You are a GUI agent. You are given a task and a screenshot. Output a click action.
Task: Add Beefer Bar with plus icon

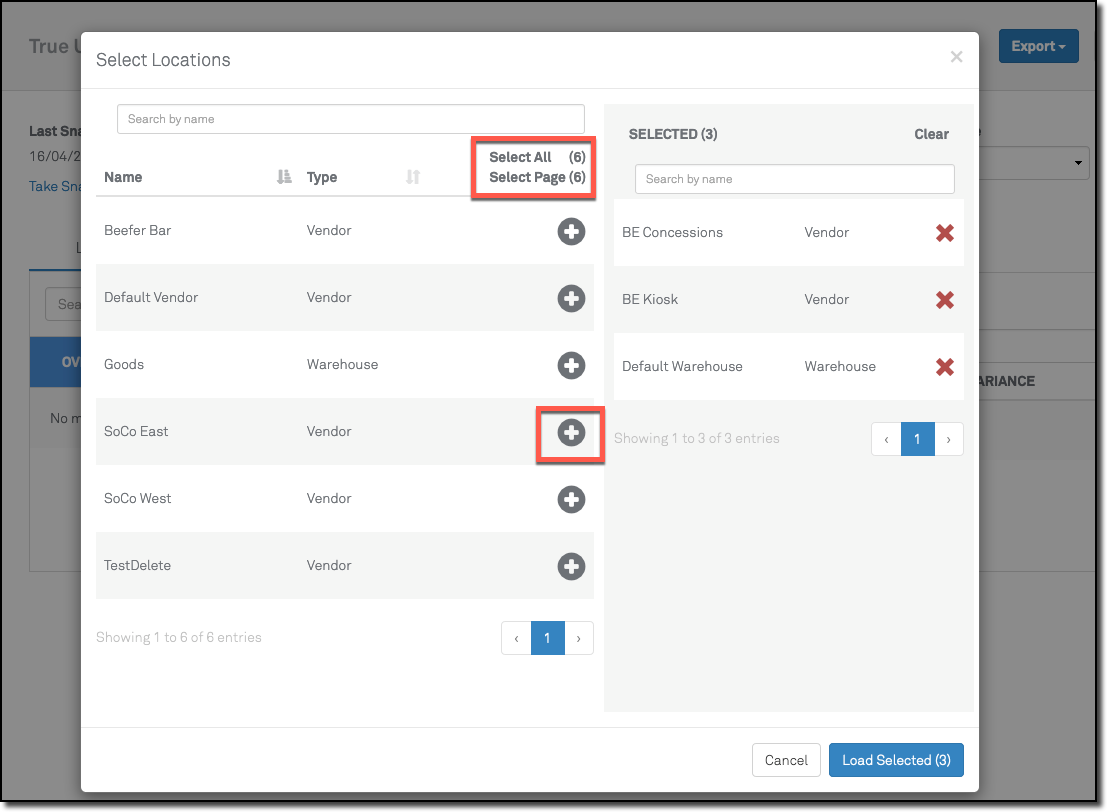(x=571, y=231)
